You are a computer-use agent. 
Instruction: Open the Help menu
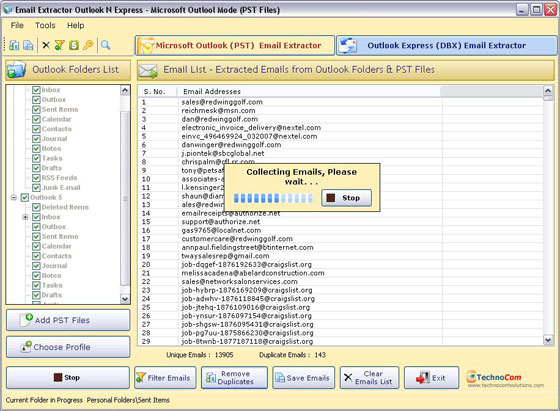click(x=75, y=25)
